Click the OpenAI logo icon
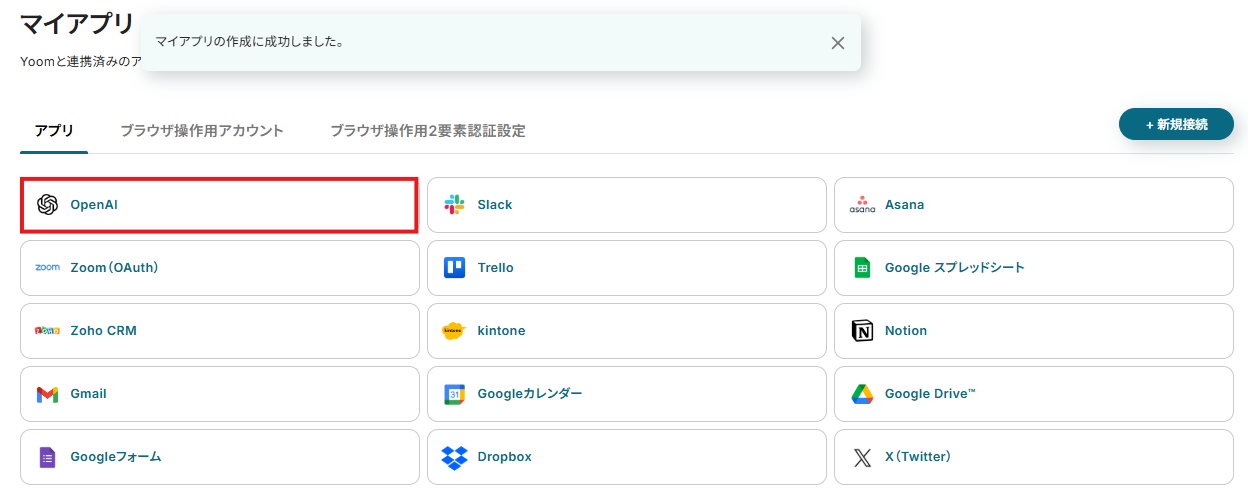Viewport: 1248px width, 494px height. click(47, 204)
